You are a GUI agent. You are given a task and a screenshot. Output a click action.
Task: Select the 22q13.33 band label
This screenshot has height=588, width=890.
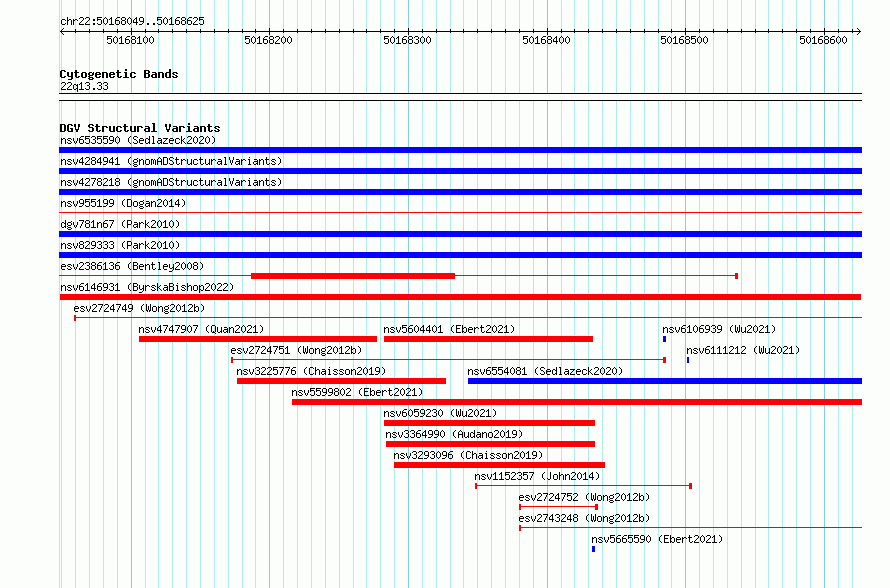[84, 86]
